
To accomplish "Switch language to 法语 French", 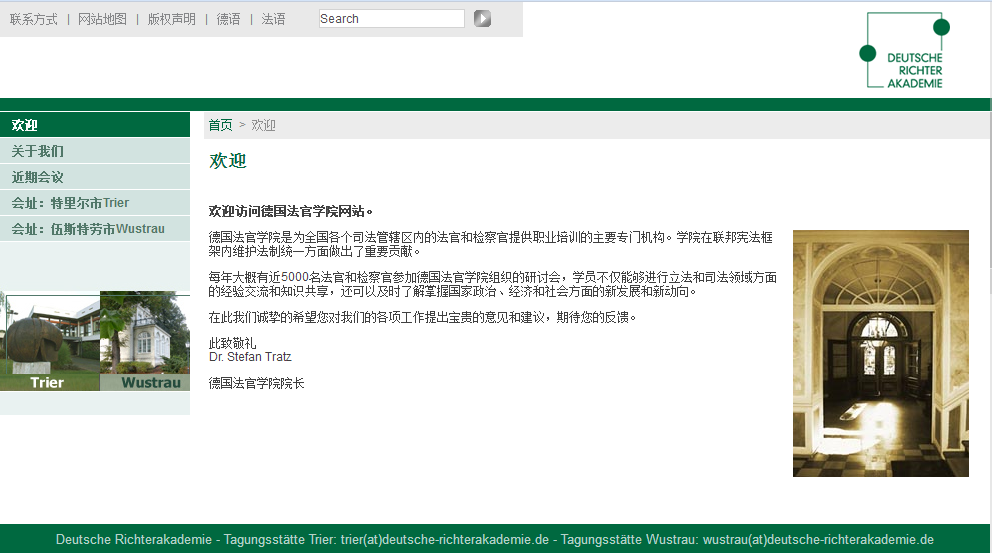I will click(273, 19).
